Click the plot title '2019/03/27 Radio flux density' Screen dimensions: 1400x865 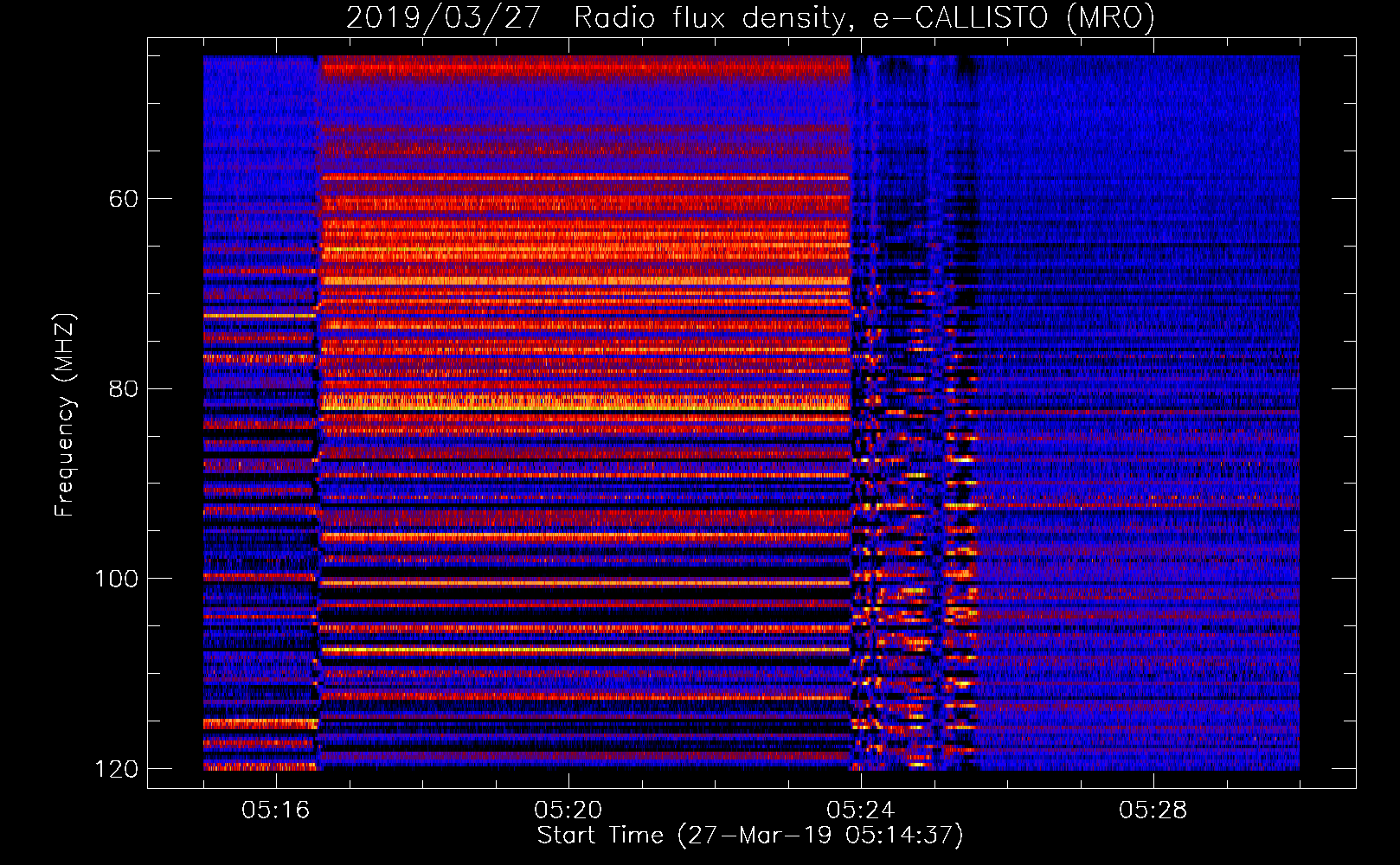click(750, 18)
